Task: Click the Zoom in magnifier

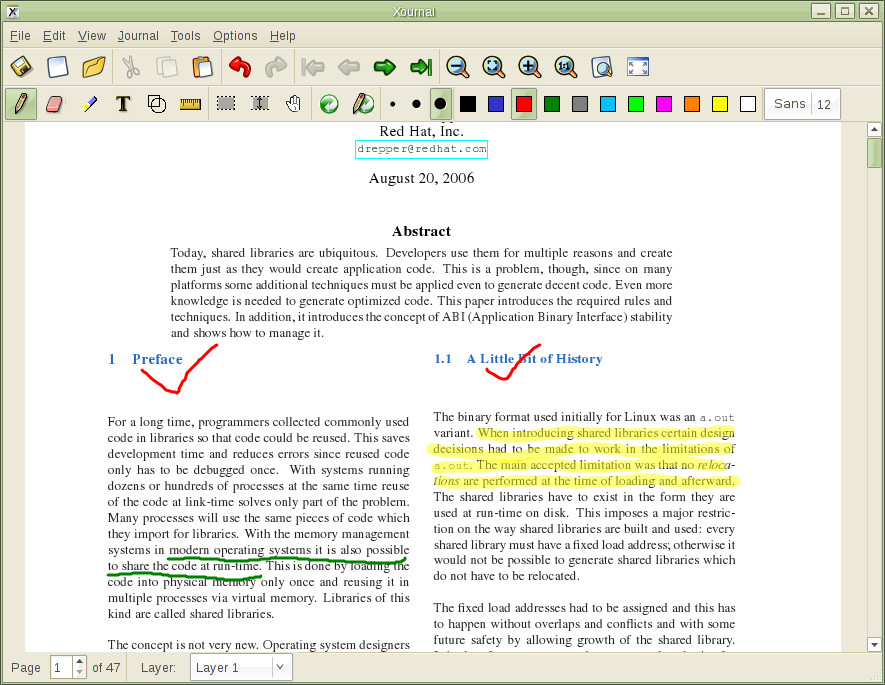Action: 529,67
